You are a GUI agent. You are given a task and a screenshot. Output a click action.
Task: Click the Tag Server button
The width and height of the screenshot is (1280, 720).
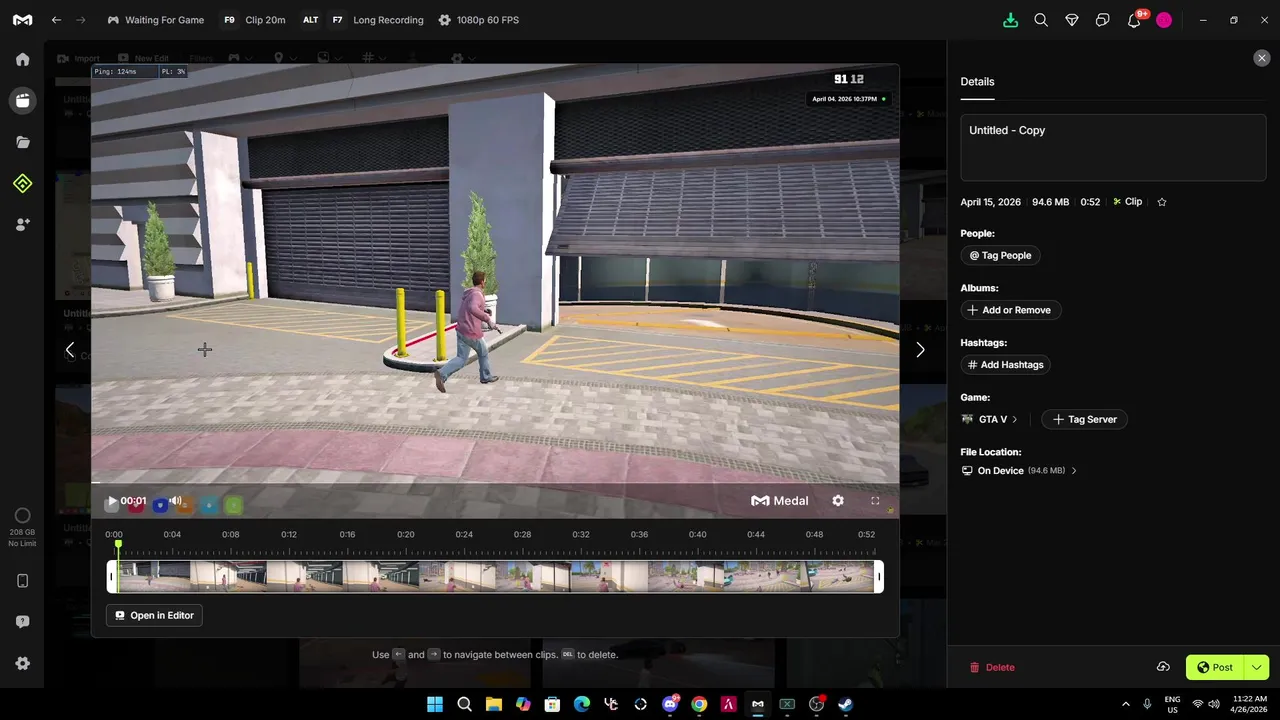pos(1085,420)
